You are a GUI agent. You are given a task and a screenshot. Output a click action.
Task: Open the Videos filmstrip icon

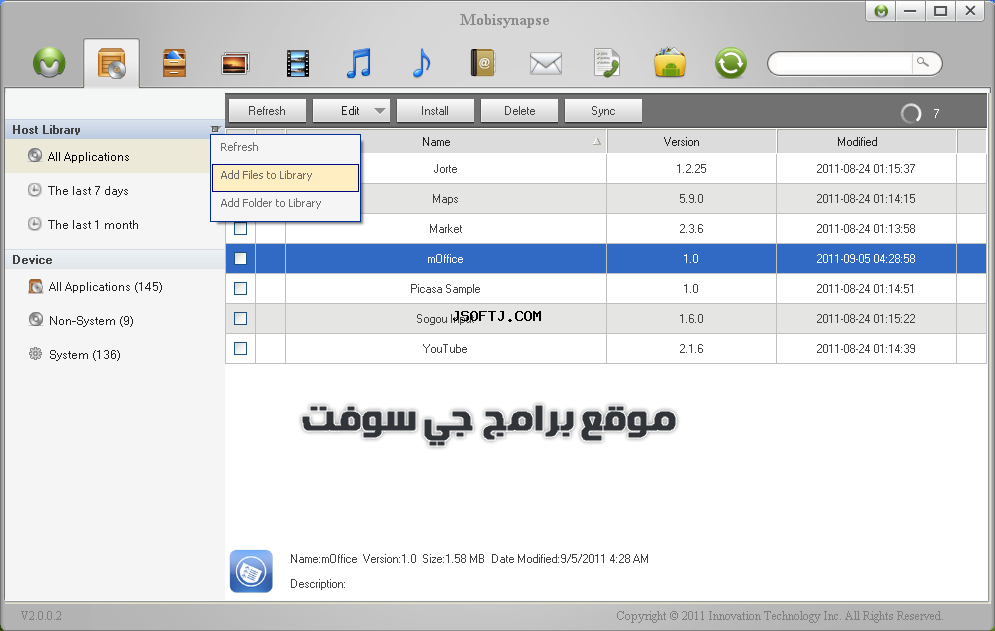298,63
